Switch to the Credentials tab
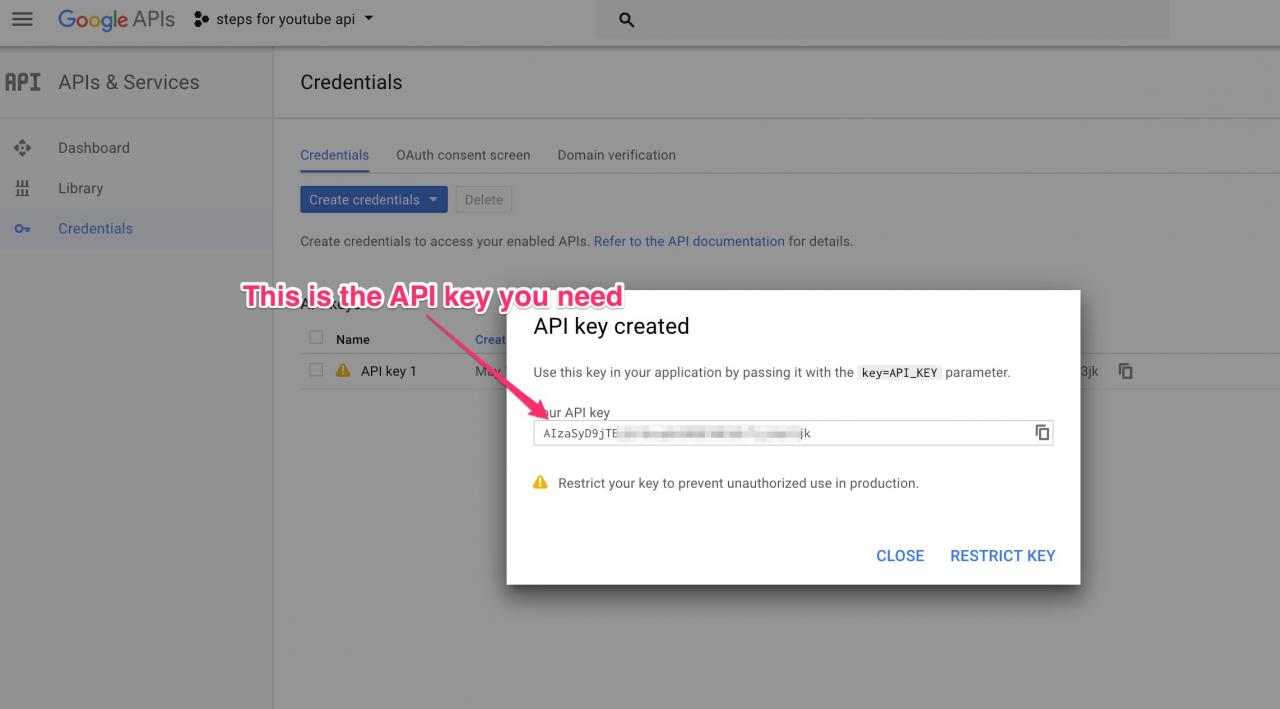The height and width of the screenshot is (709, 1280). point(335,155)
